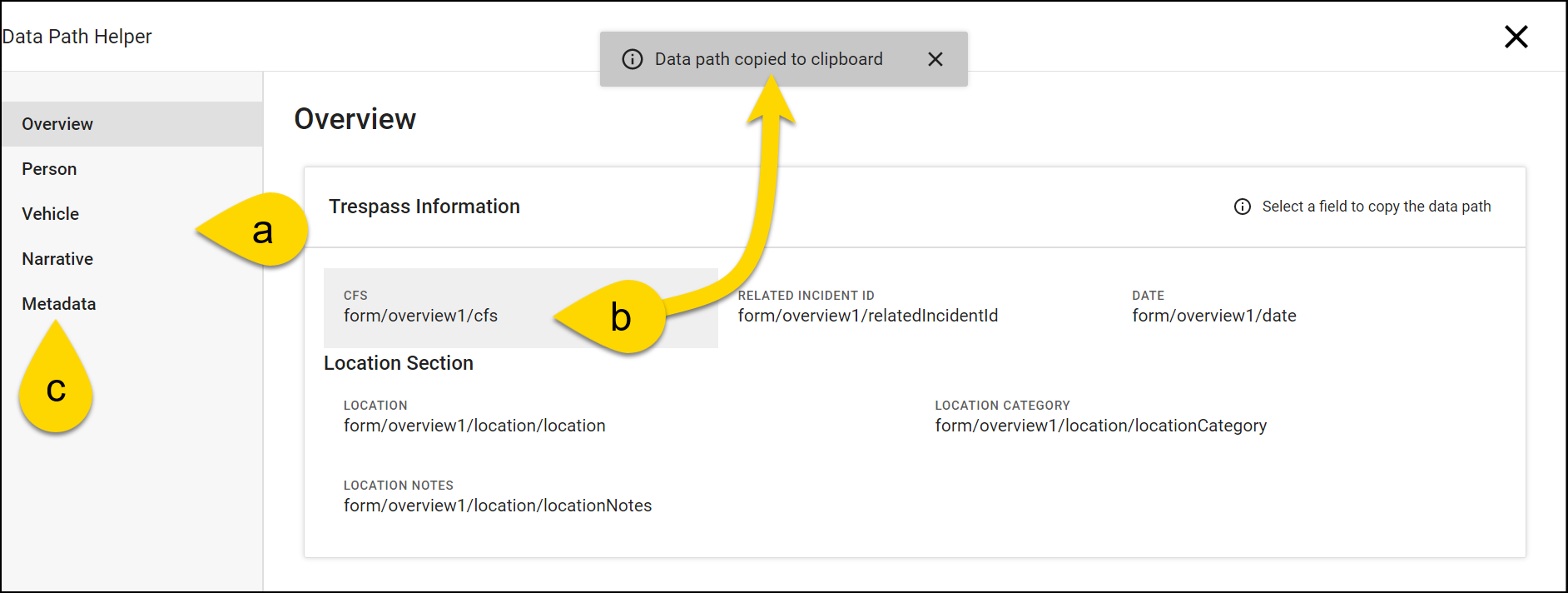Select the Overview section in the sidebar
The image size is (1568, 593).
[57, 123]
